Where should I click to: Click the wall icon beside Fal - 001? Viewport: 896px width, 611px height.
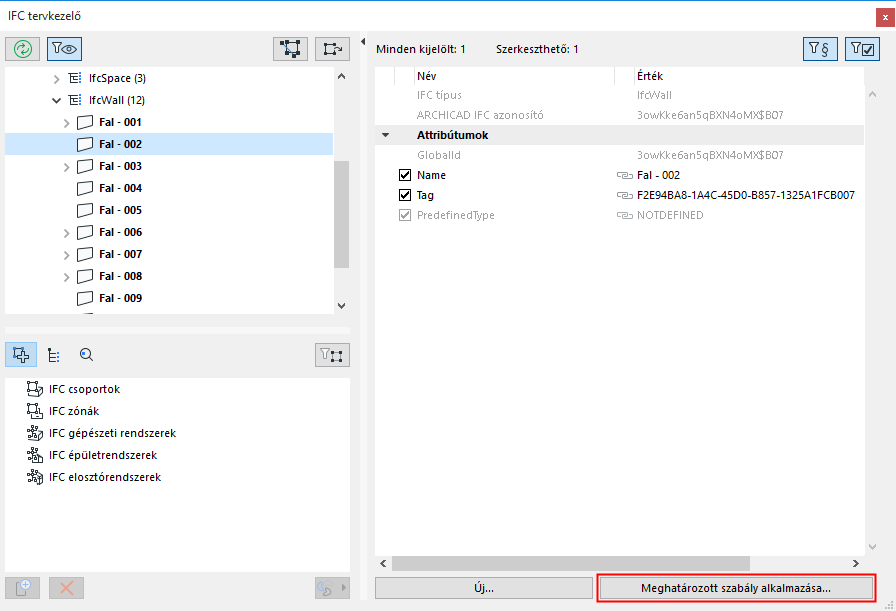pos(85,122)
